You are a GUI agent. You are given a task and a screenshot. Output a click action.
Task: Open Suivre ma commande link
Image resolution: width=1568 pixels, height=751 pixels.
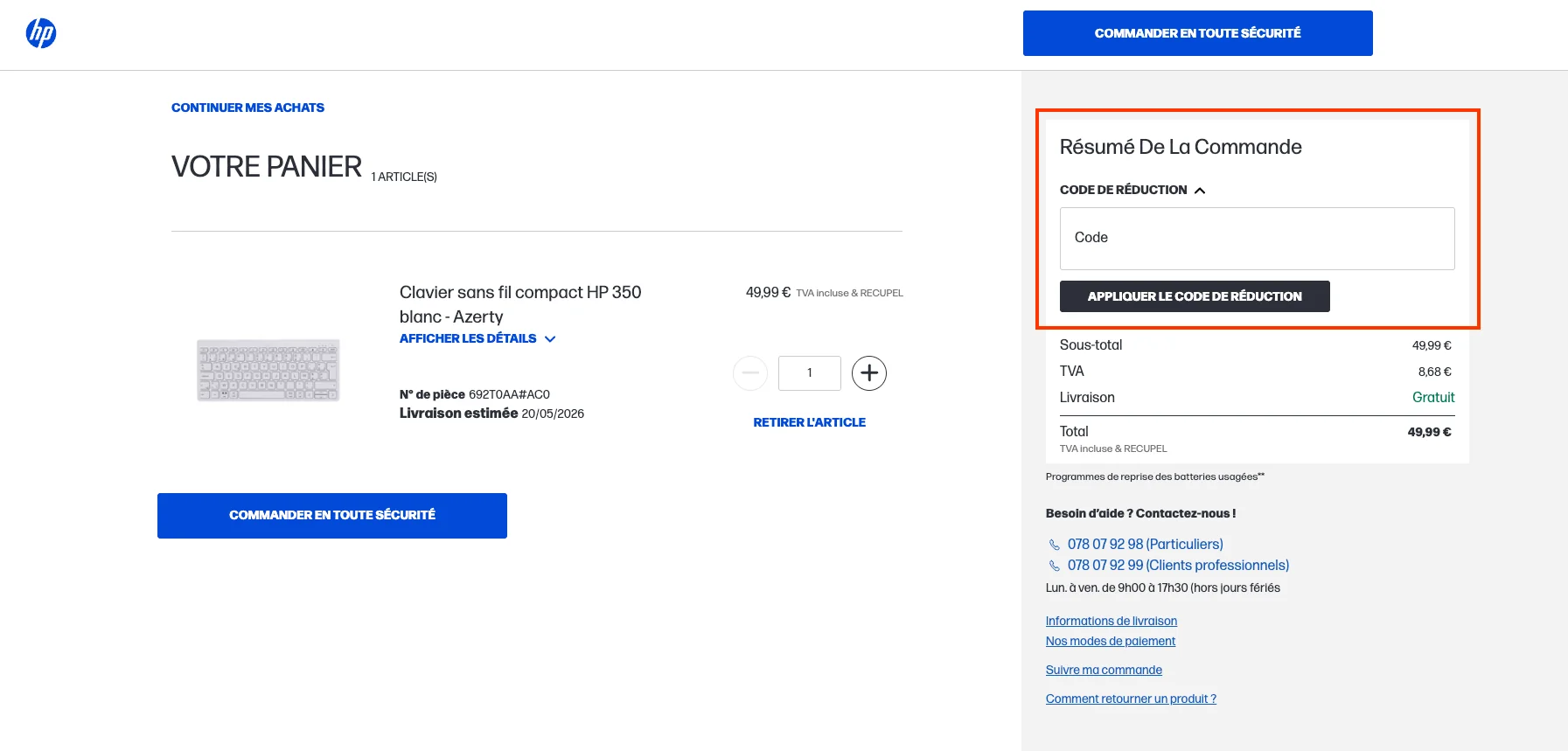[x=1104, y=670]
